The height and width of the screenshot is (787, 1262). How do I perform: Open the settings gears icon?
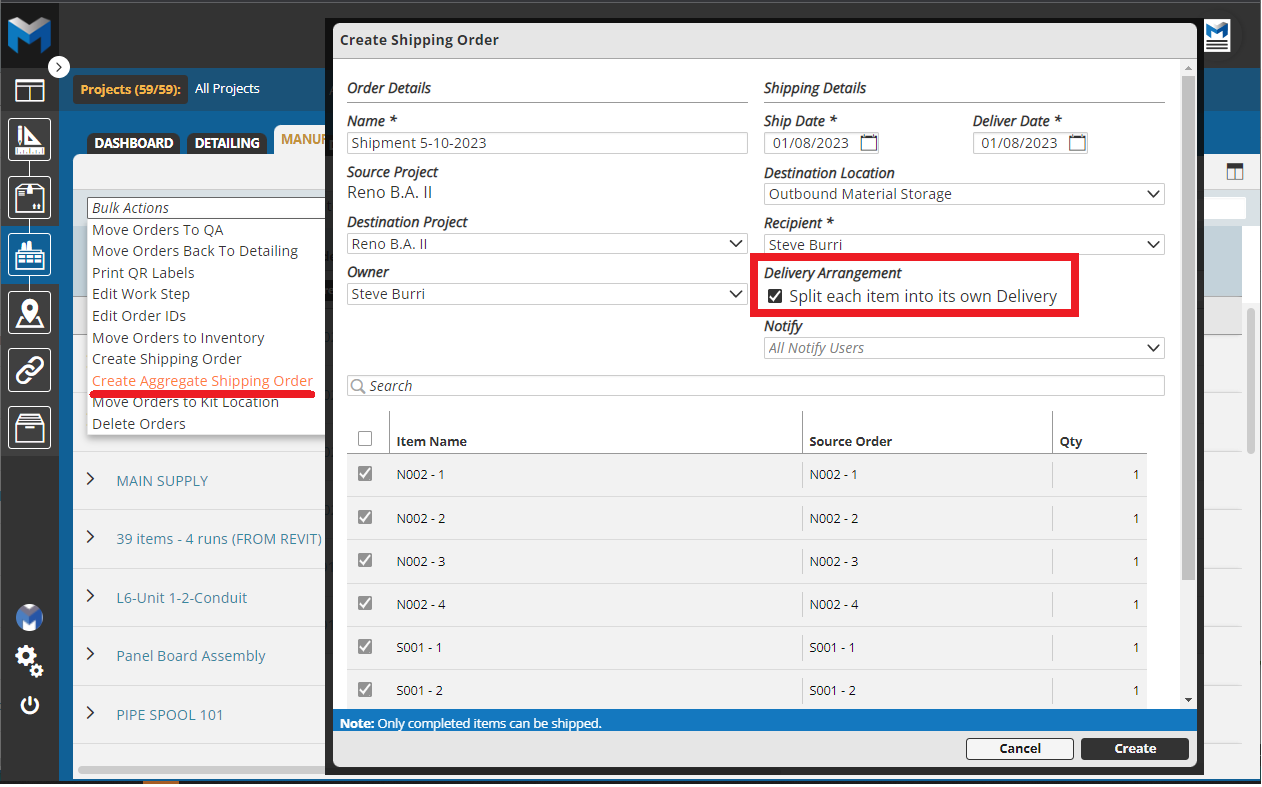click(x=29, y=660)
